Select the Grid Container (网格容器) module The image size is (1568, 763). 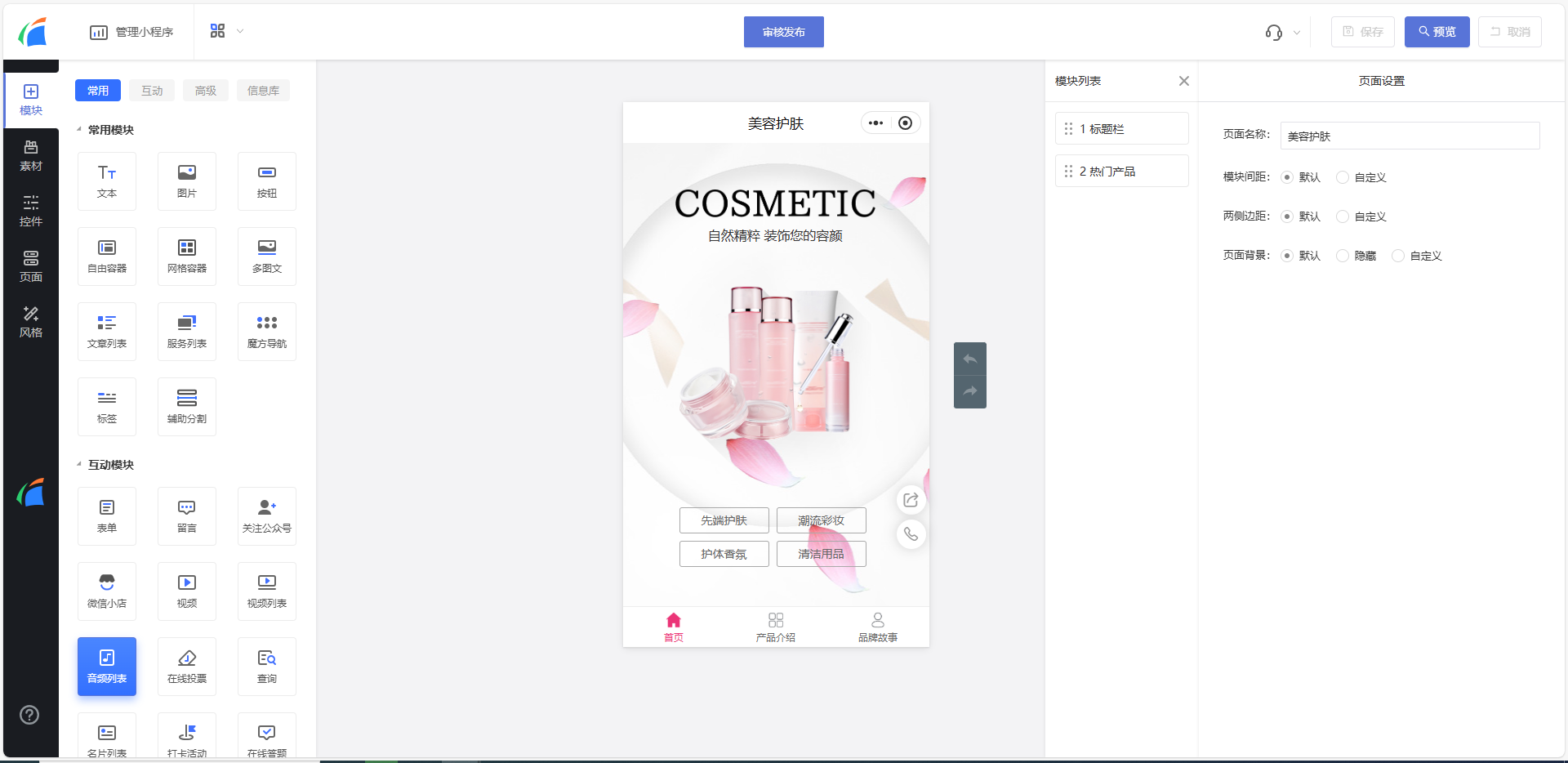point(187,257)
